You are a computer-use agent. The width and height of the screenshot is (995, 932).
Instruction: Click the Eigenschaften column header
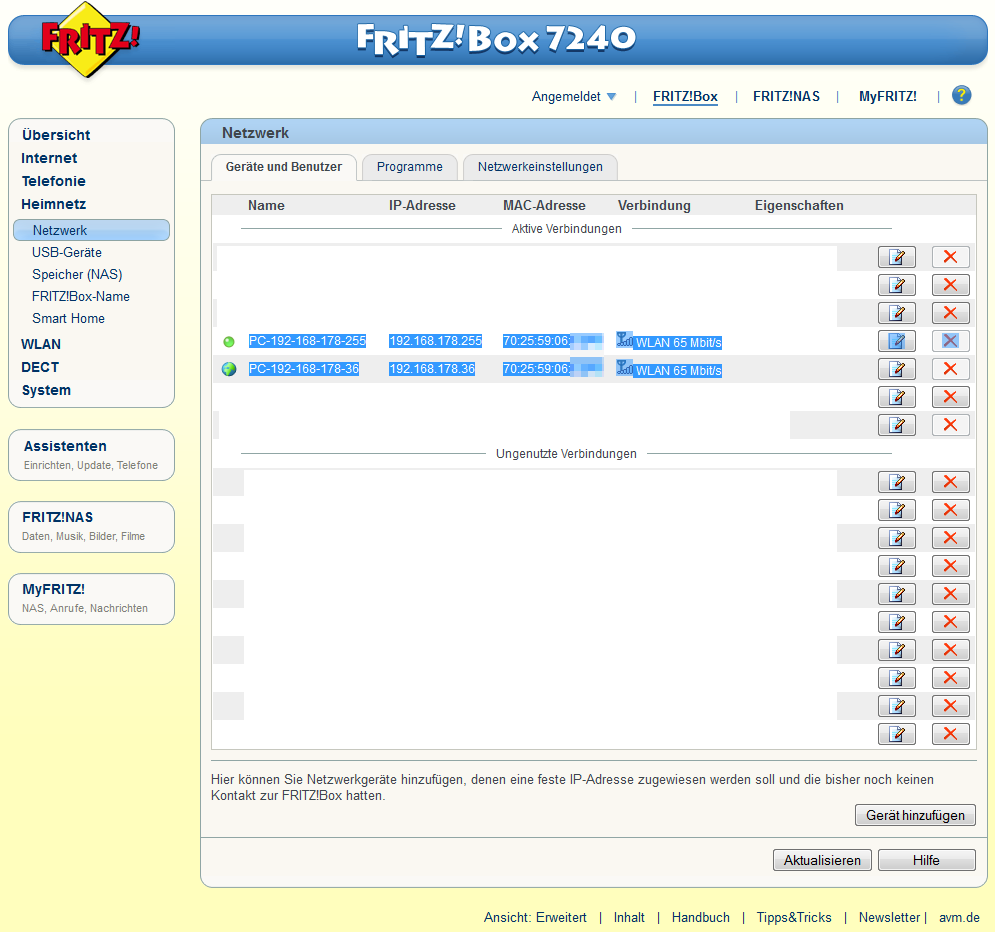point(799,206)
